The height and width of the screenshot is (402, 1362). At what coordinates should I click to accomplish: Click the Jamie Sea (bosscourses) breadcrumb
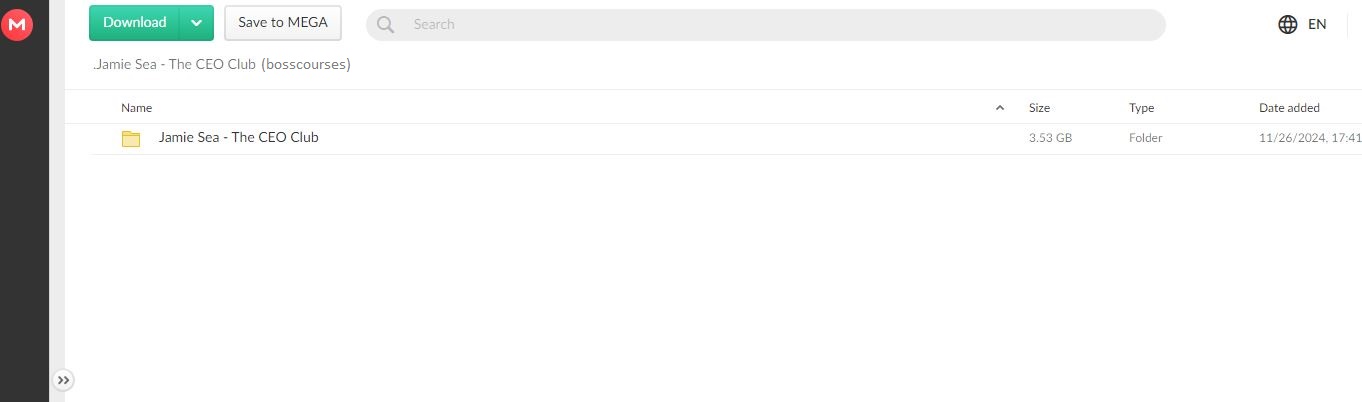click(x=222, y=65)
